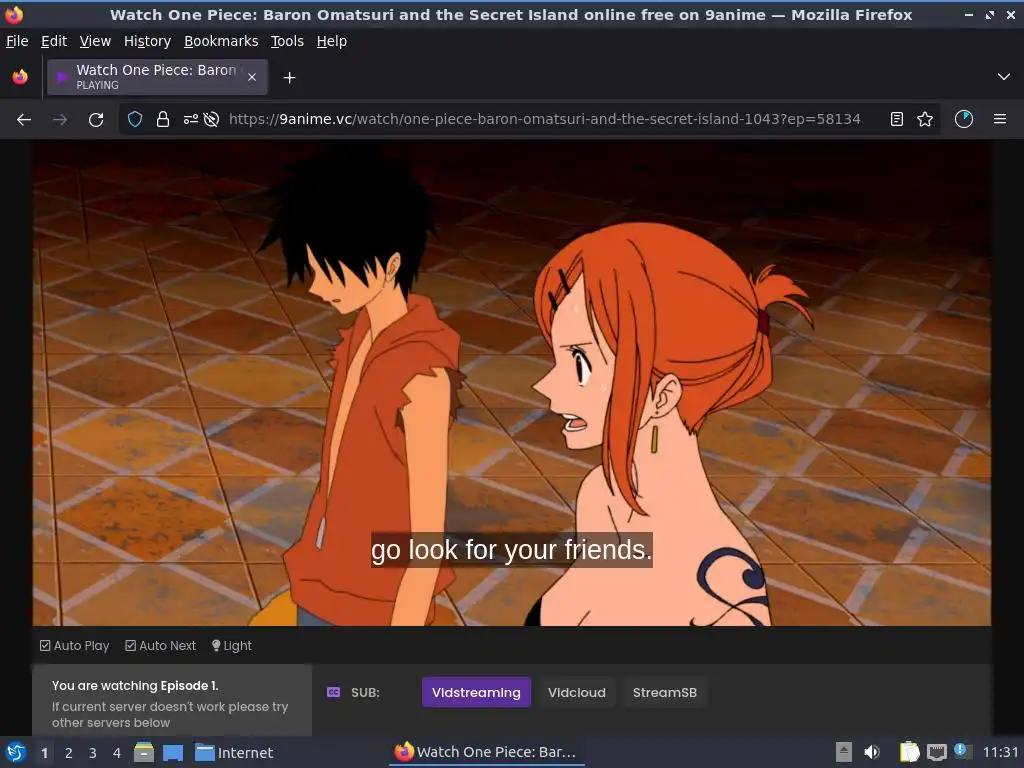Bookmark this page with the star icon

(925, 120)
